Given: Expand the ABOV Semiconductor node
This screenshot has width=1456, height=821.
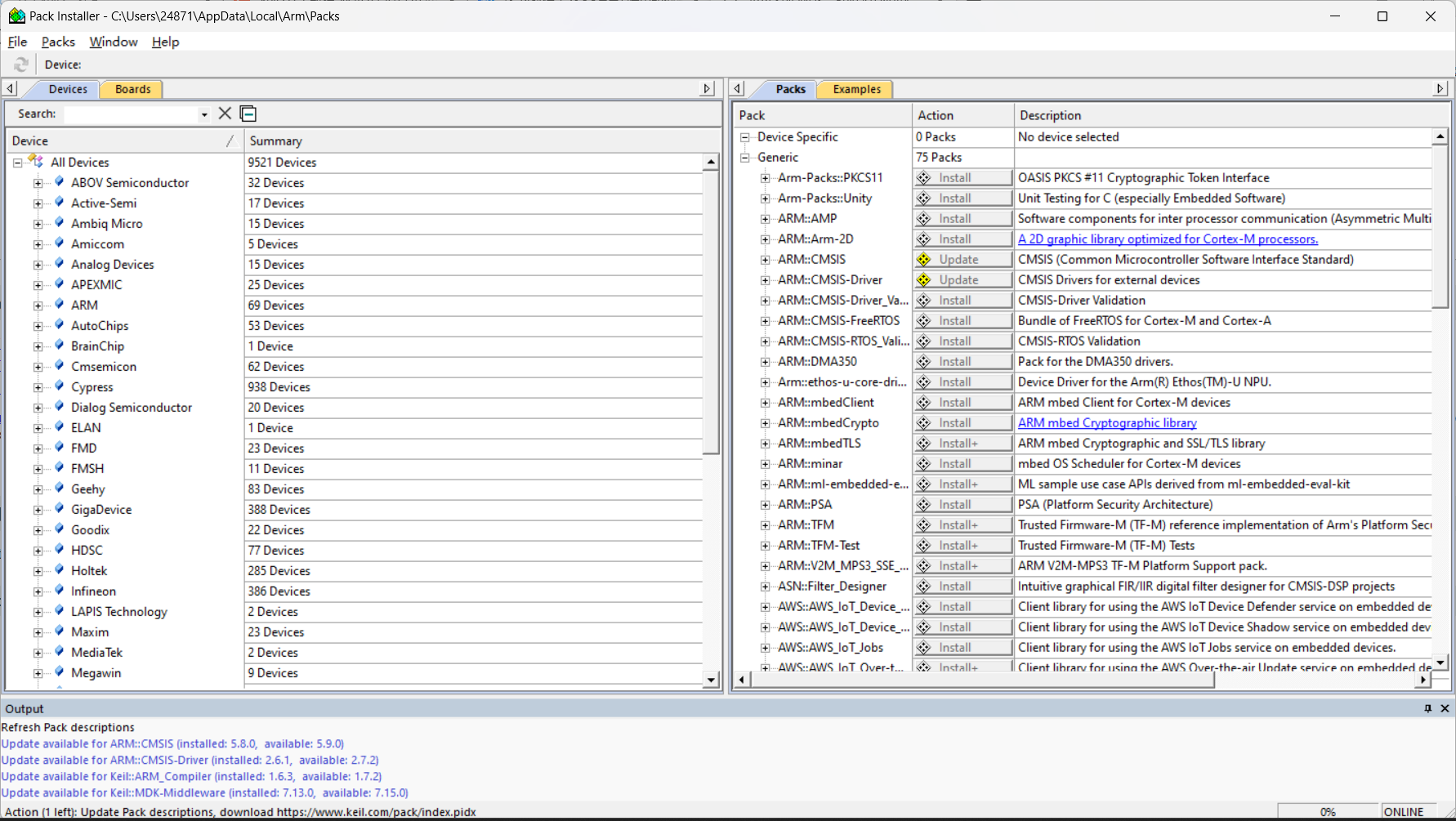Looking at the screenshot, I should (x=38, y=183).
